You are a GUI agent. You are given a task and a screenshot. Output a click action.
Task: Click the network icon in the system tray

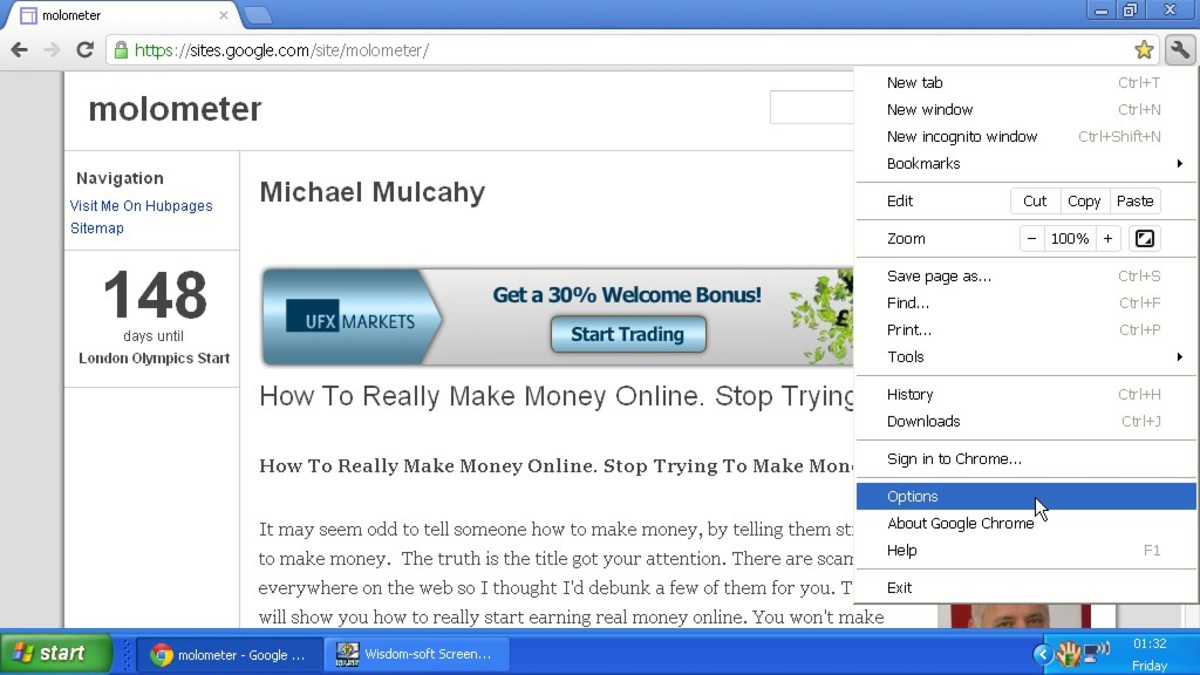pos(1088,653)
